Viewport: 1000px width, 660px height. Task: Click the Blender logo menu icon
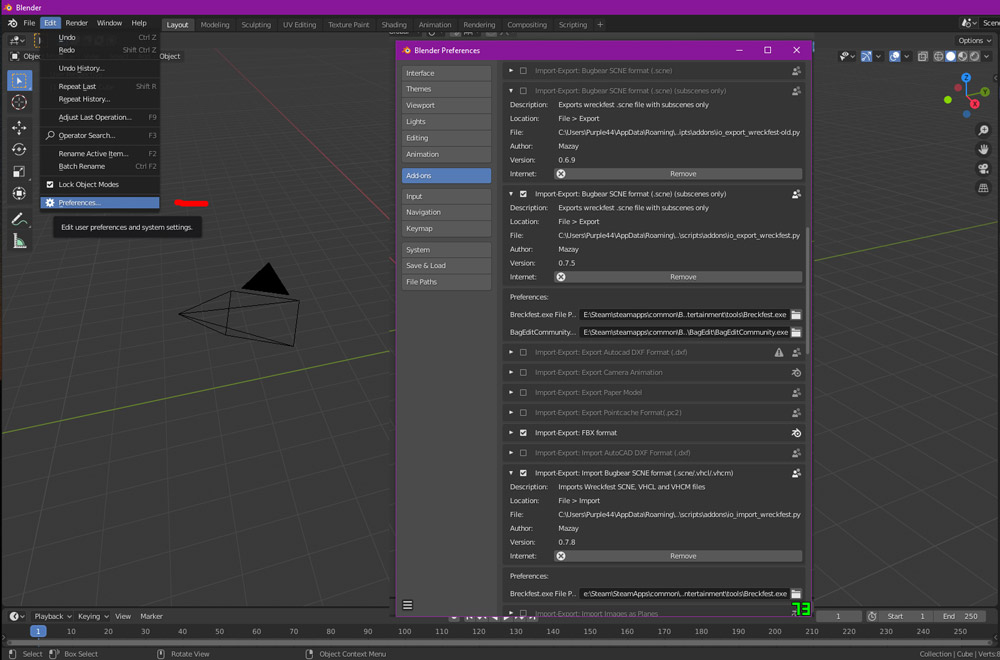[x=12, y=23]
